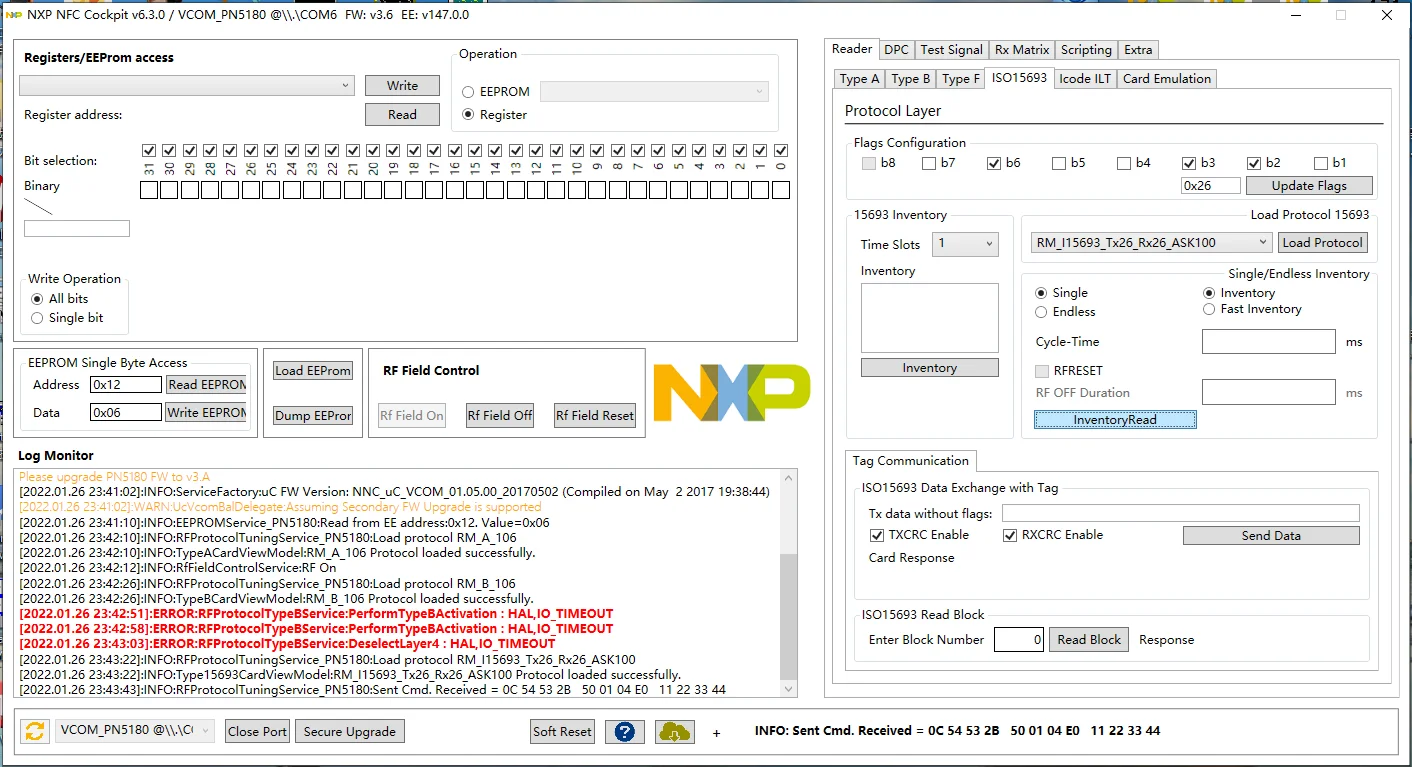Open the Test Signal tab
This screenshot has height=767, width=1412.
pyautogui.click(x=951, y=50)
